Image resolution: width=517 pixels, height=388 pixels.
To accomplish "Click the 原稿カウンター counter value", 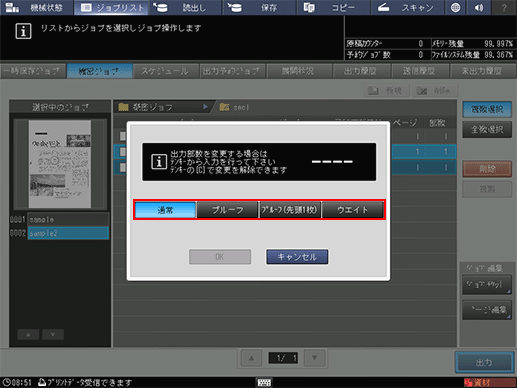I will point(421,44).
